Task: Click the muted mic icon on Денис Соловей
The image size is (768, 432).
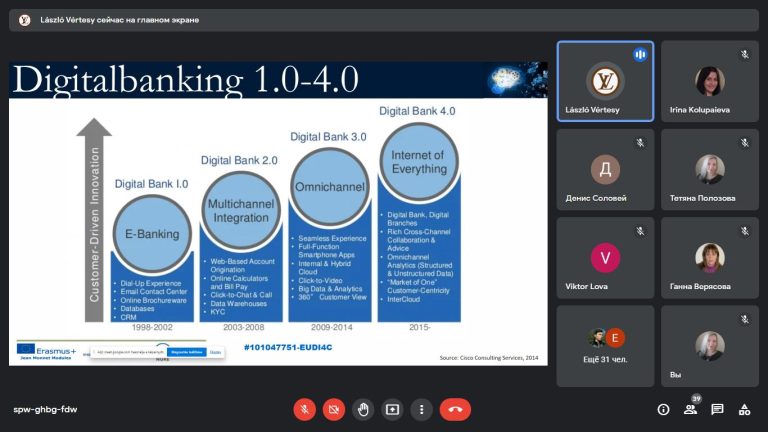Action: click(x=640, y=143)
